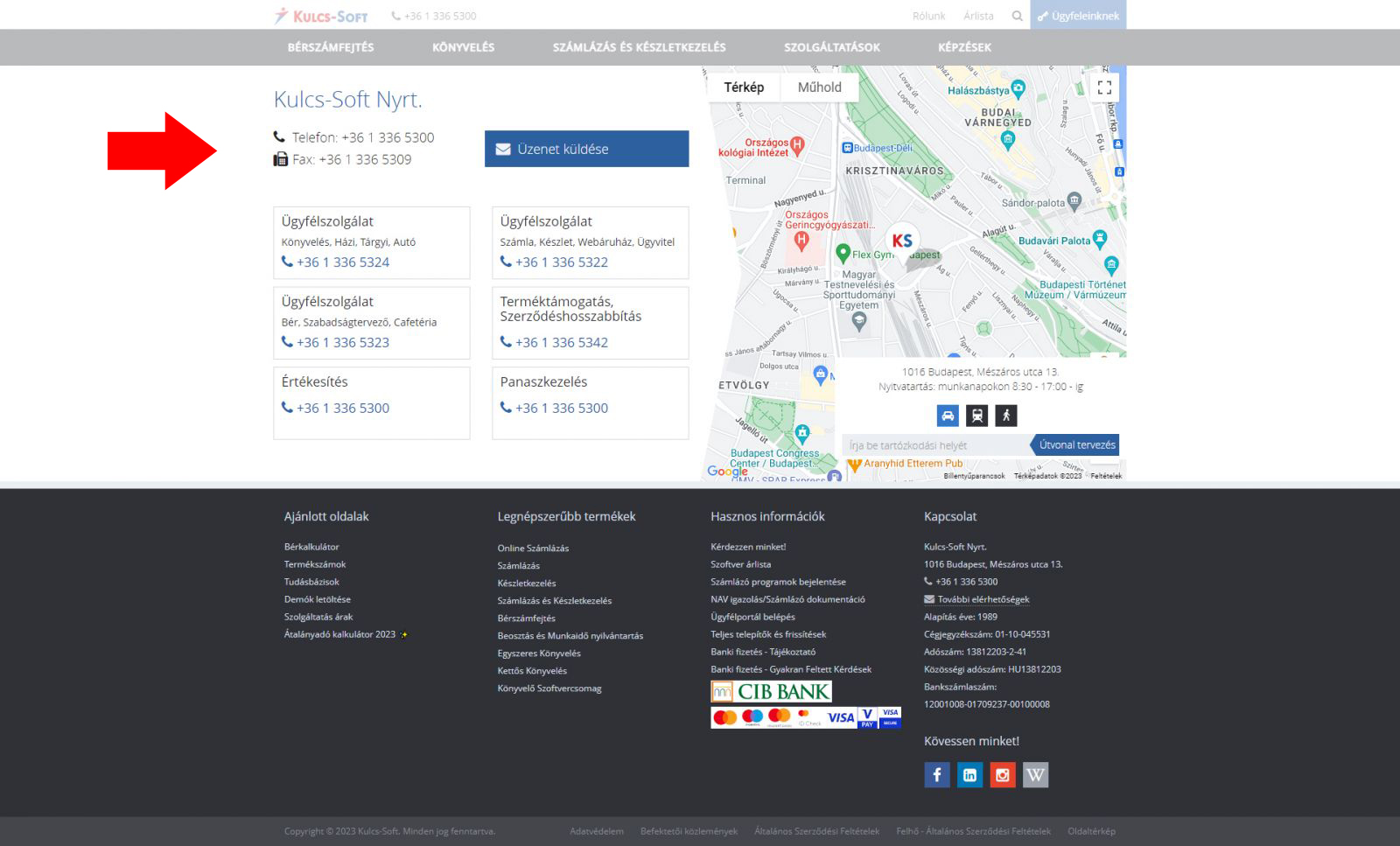
Task: Open Termékszámok footer link
Action: click(x=315, y=564)
